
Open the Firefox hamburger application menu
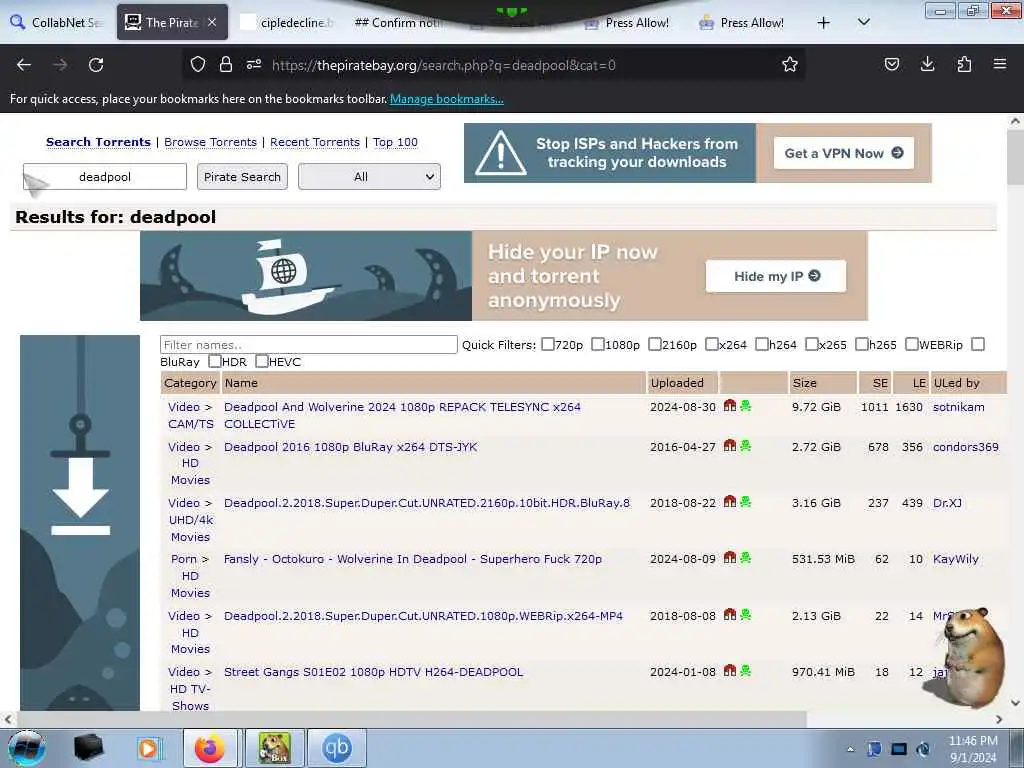[x=1000, y=64]
